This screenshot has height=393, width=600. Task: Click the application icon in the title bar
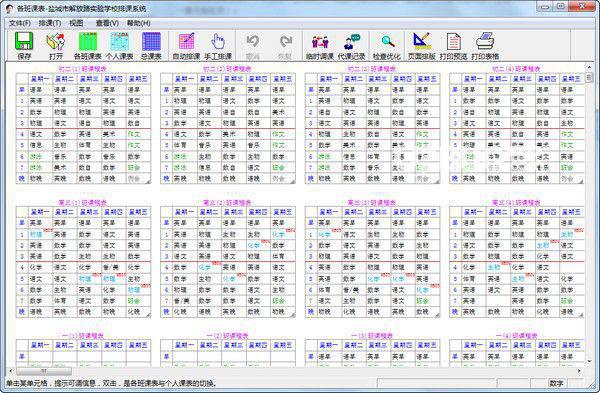(x=9, y=8)
